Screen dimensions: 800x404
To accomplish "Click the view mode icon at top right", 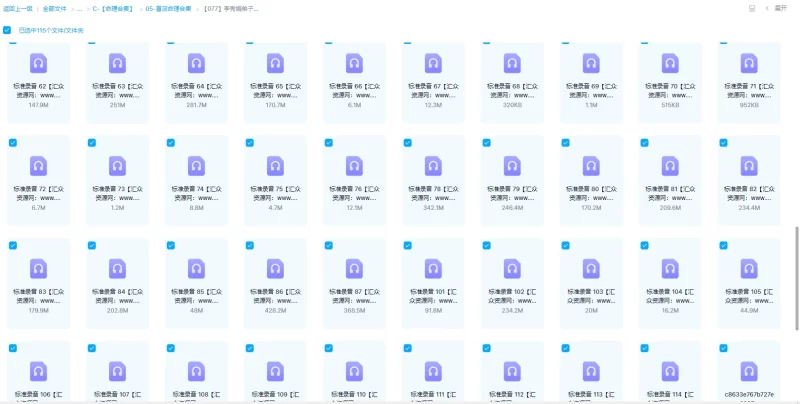I will pos(752,8).
